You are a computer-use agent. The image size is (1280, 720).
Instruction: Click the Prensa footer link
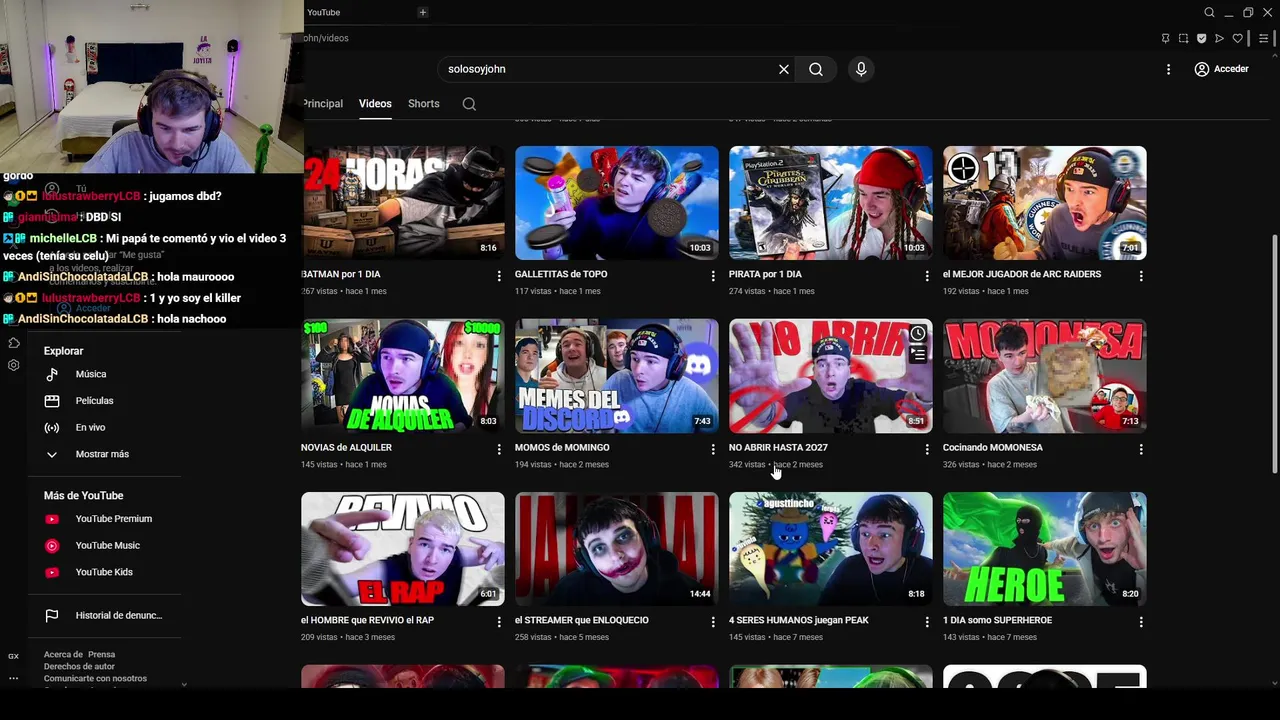[x=101, y=655]
